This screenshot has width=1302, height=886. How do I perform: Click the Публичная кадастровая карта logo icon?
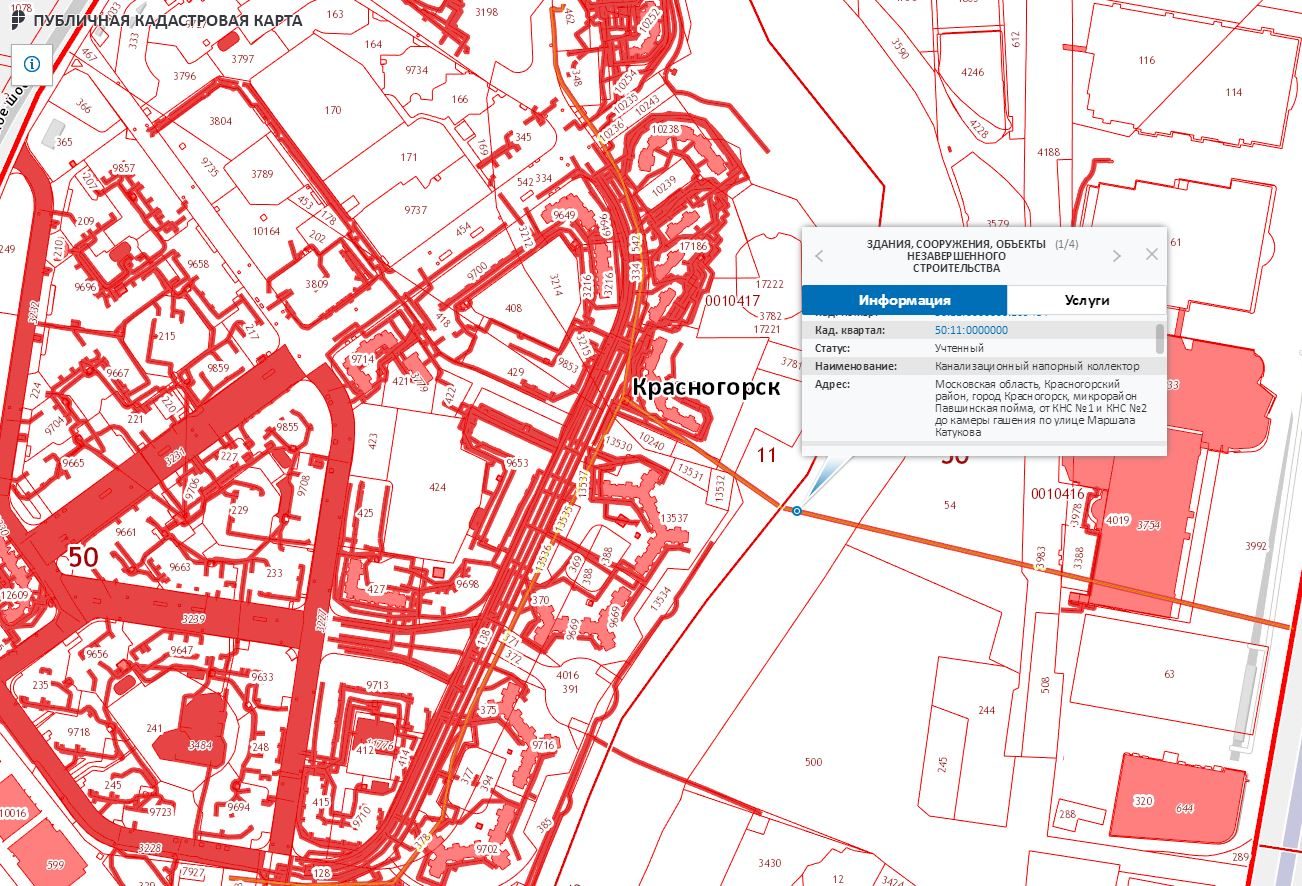pyautogui.click(x=18, y=19)
